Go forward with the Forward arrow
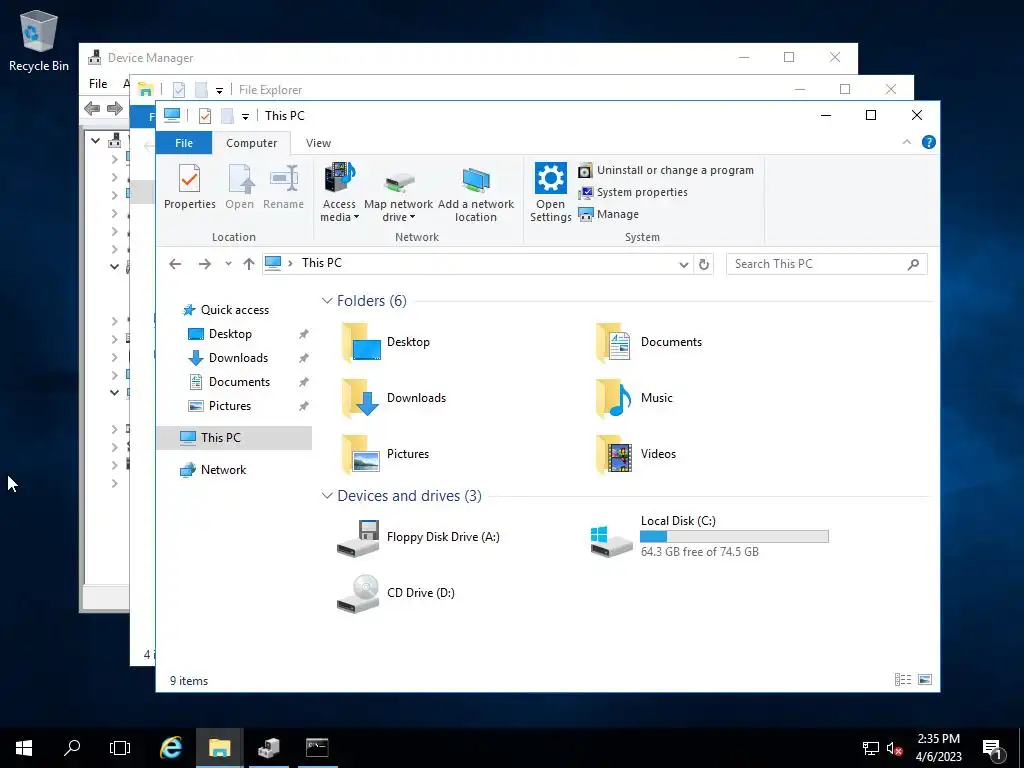 coord(204,264)
